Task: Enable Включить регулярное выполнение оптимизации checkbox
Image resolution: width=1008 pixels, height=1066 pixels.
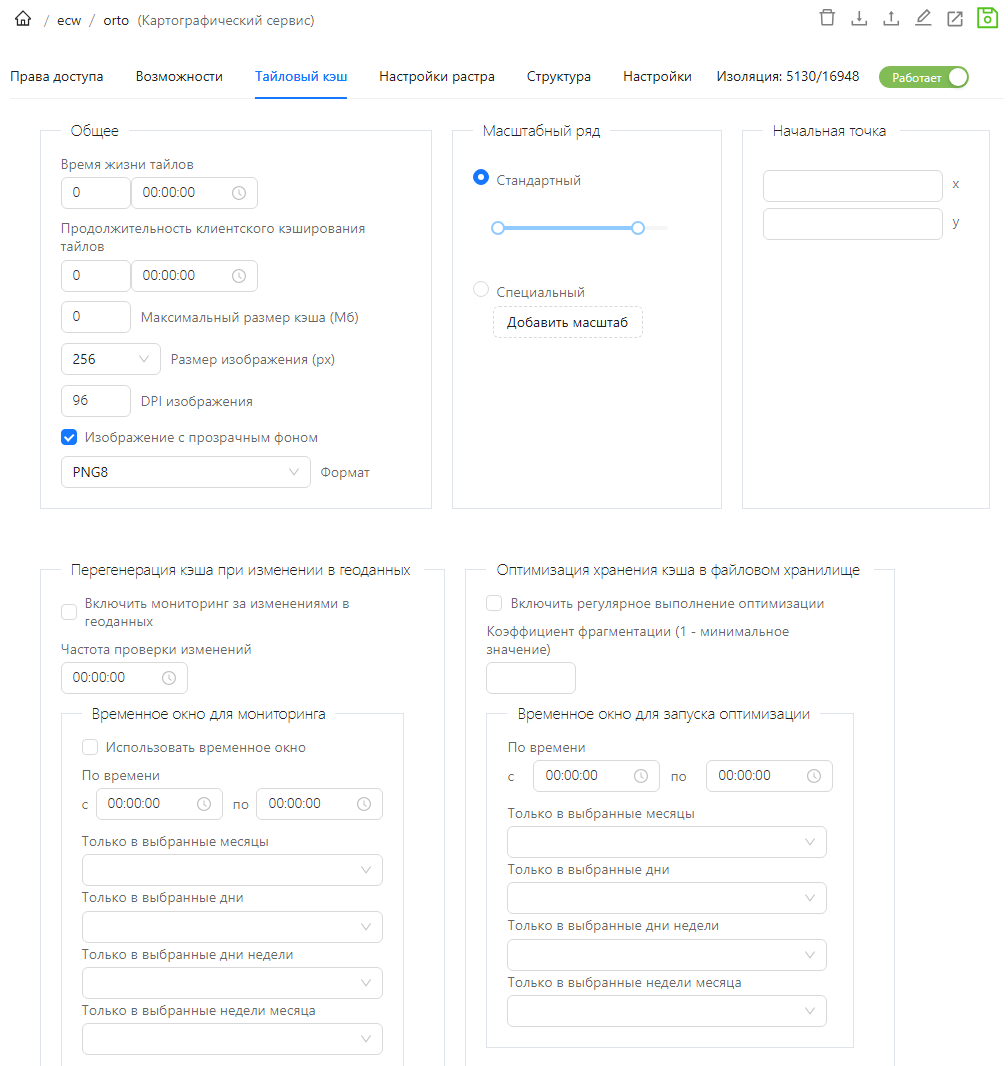Action: pos(494,603)
